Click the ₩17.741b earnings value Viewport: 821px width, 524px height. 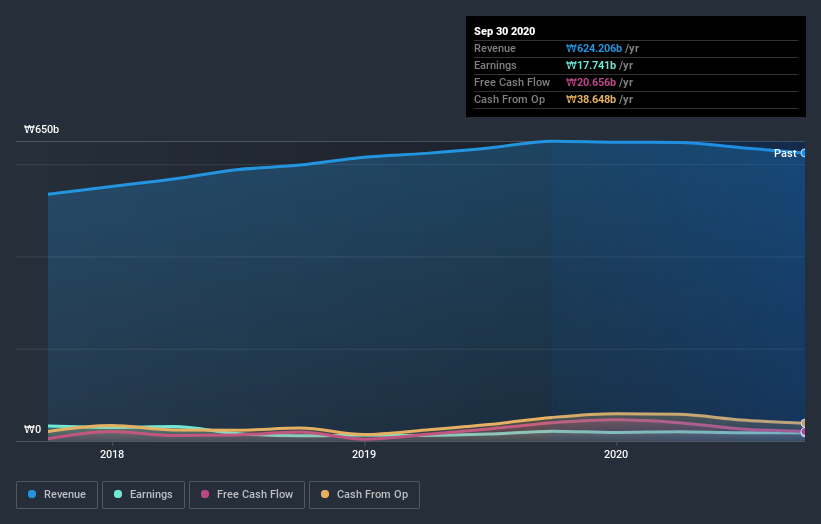(x=591, y=65)
